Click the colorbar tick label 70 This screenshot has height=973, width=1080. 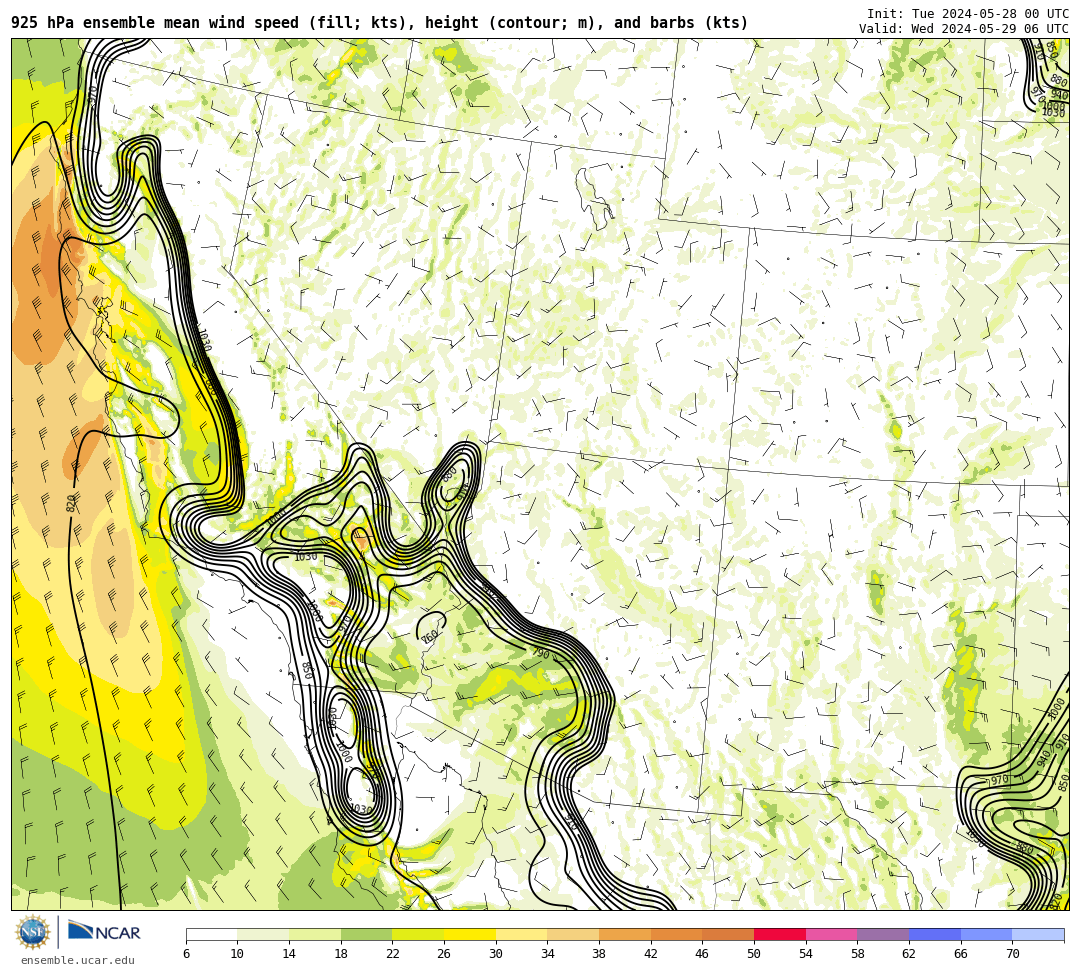1012,954
